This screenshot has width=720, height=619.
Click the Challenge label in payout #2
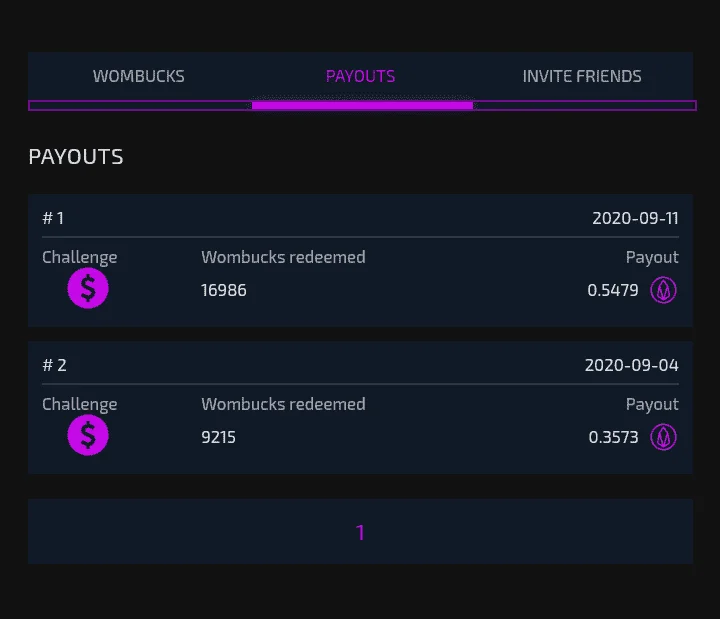(80, 405)
